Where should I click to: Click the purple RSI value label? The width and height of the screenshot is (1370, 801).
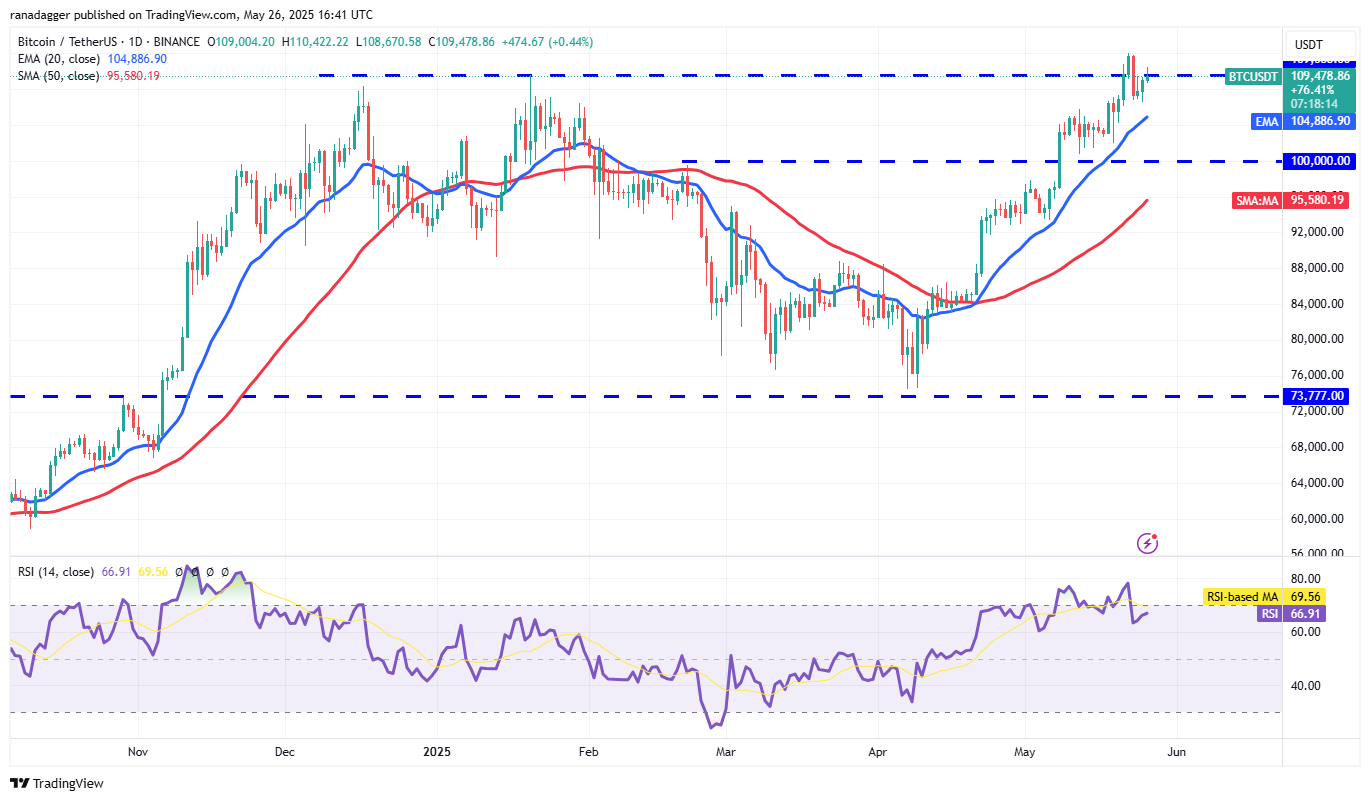click(1268, 614)
